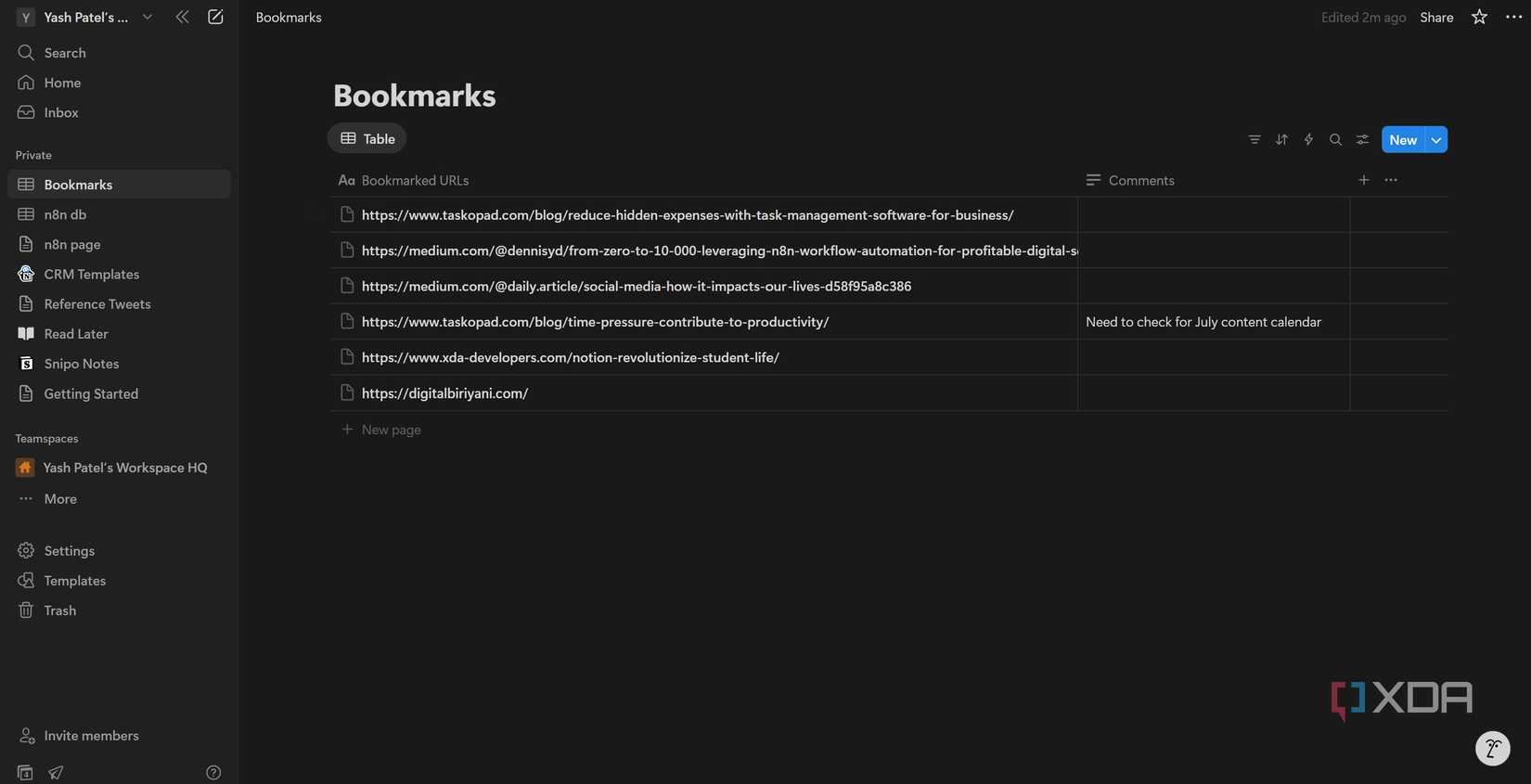This screenshot has height=784, width=1531.
Task: Collapse the sidebar with the double chevron
Action: click(182, 16)
